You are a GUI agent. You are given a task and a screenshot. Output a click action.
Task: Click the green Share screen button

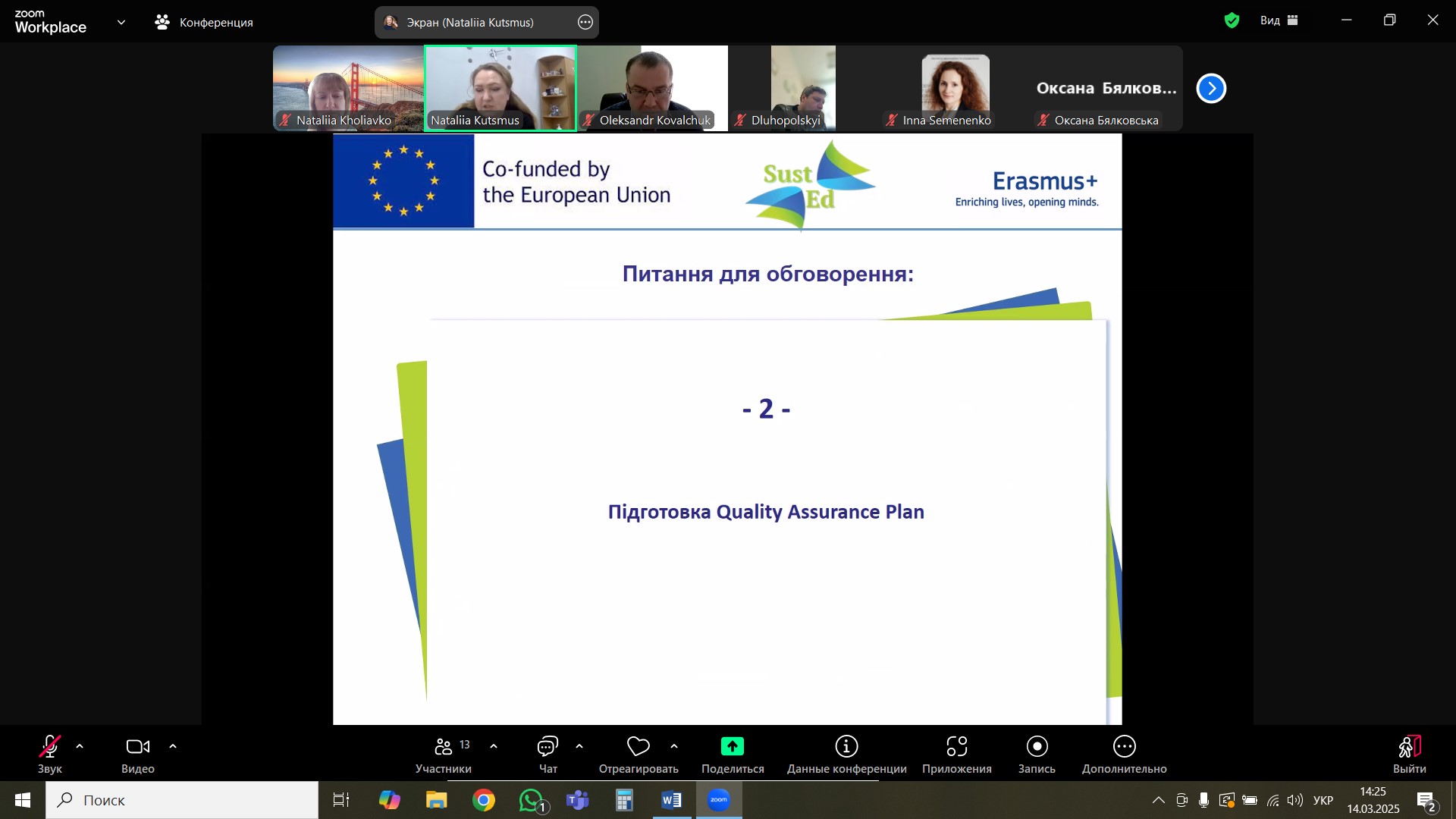pyautogui.click(x=732, y=747)
